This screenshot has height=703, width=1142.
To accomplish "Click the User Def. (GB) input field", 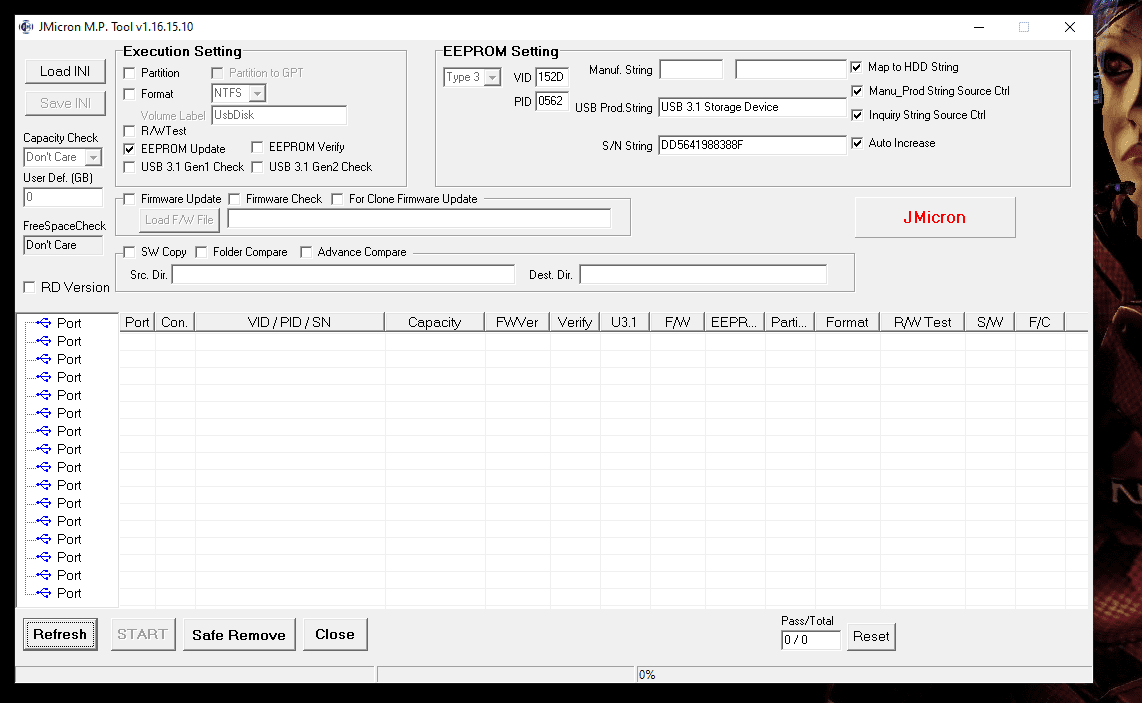I will coord(63,197).
